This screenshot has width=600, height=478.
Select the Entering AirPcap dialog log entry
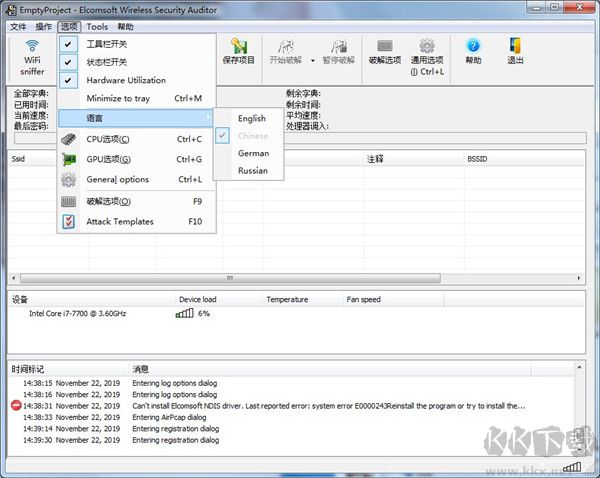point(291,417)
